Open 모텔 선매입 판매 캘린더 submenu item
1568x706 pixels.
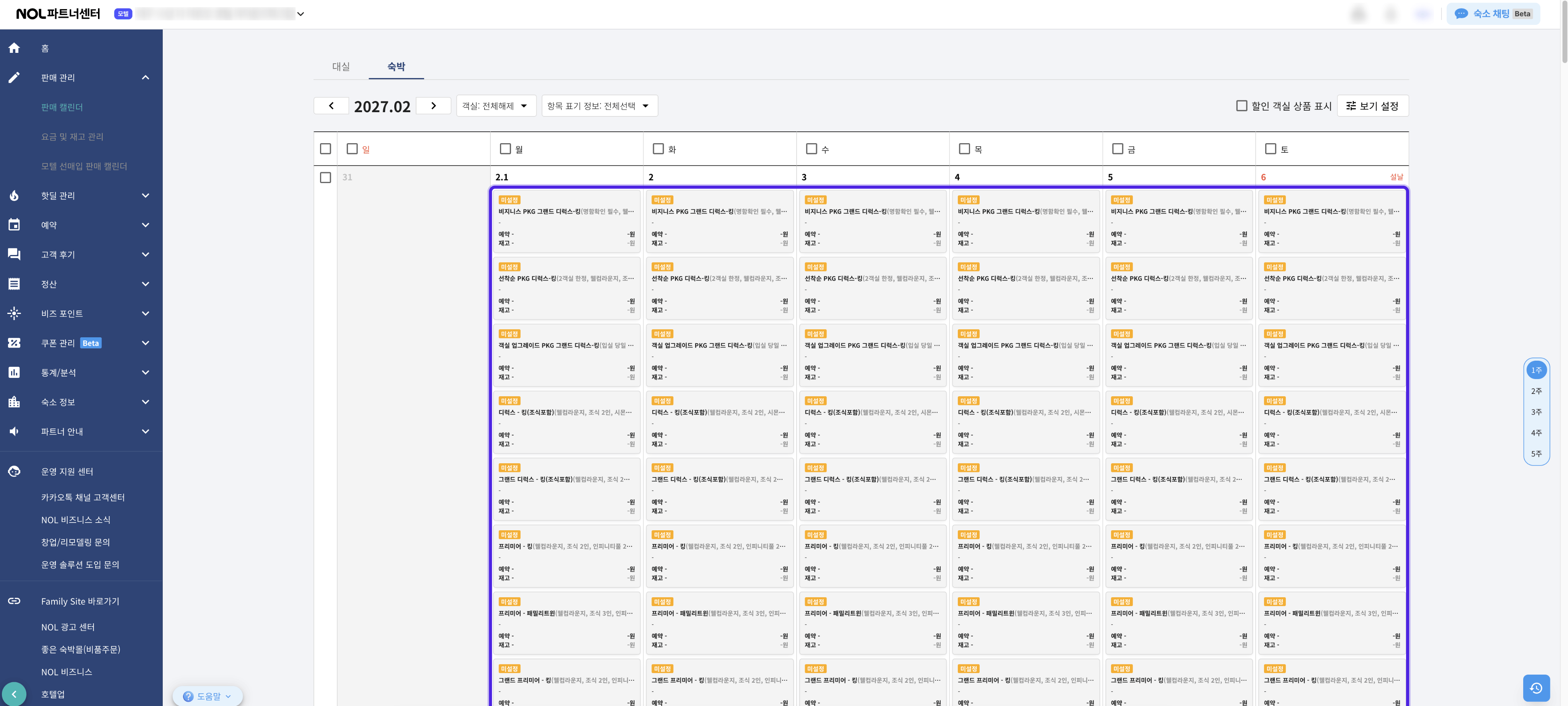pos(84,166)
